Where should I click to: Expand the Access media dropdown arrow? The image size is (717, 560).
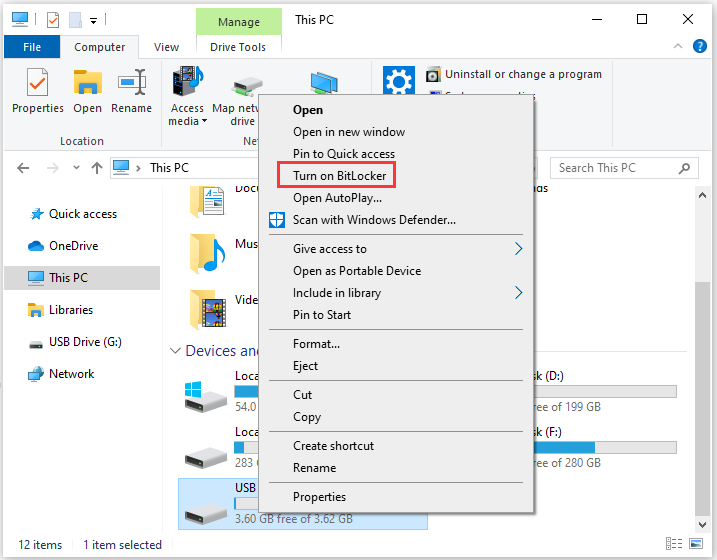click(x=204, y=121)
